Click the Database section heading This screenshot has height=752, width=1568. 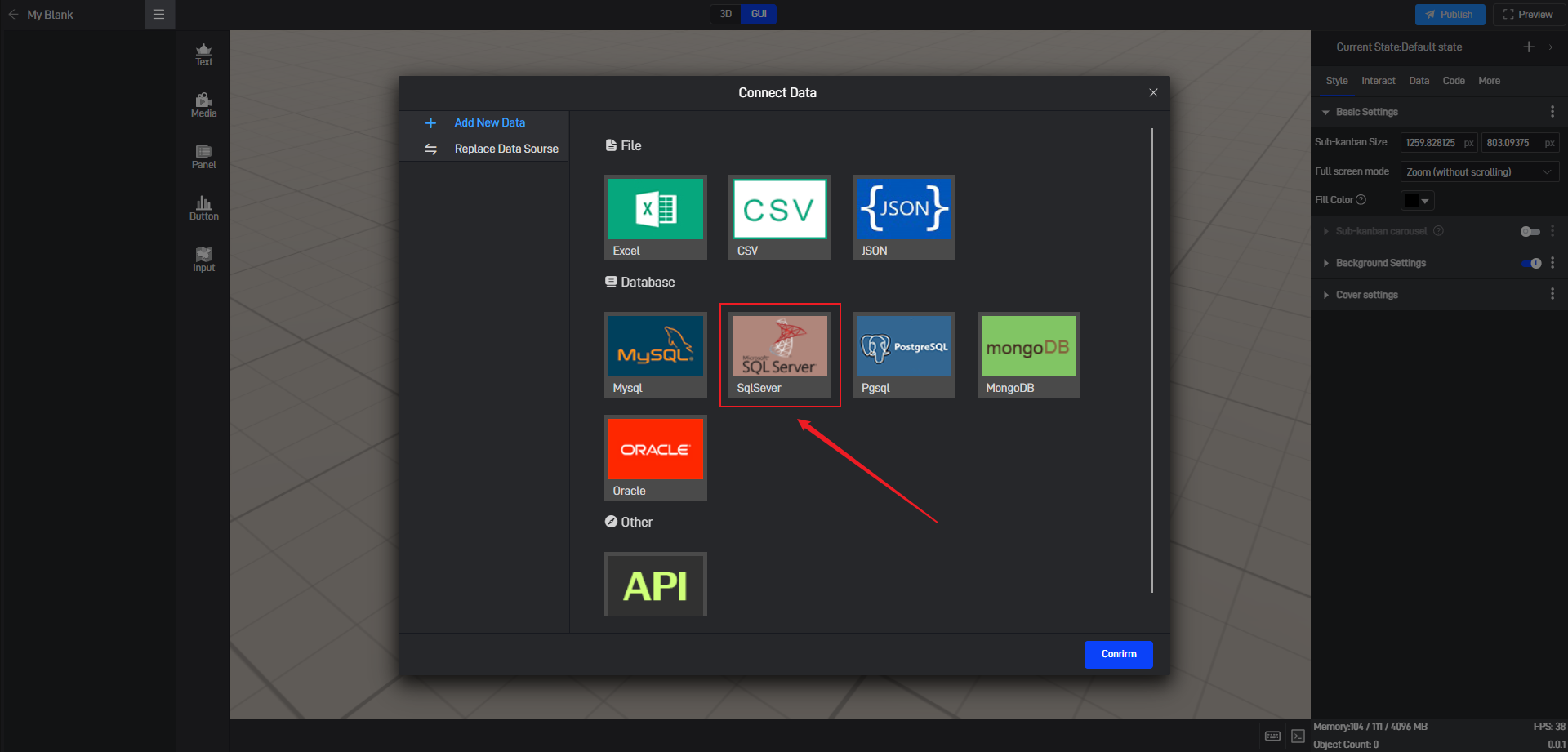639,283
